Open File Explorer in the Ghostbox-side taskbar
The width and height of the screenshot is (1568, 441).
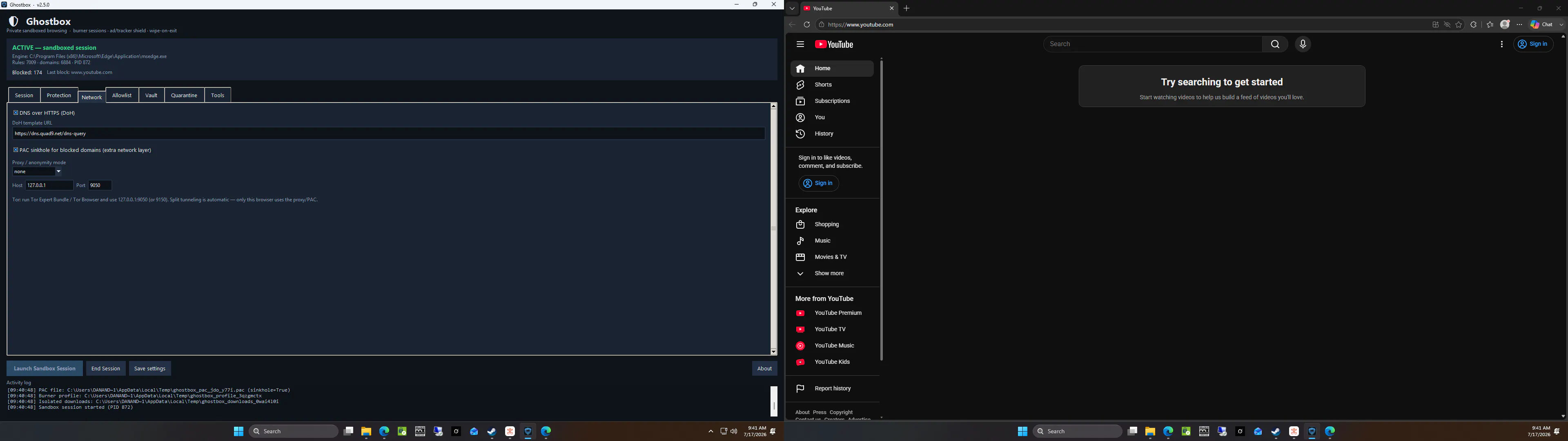click(x=366, y=431)
